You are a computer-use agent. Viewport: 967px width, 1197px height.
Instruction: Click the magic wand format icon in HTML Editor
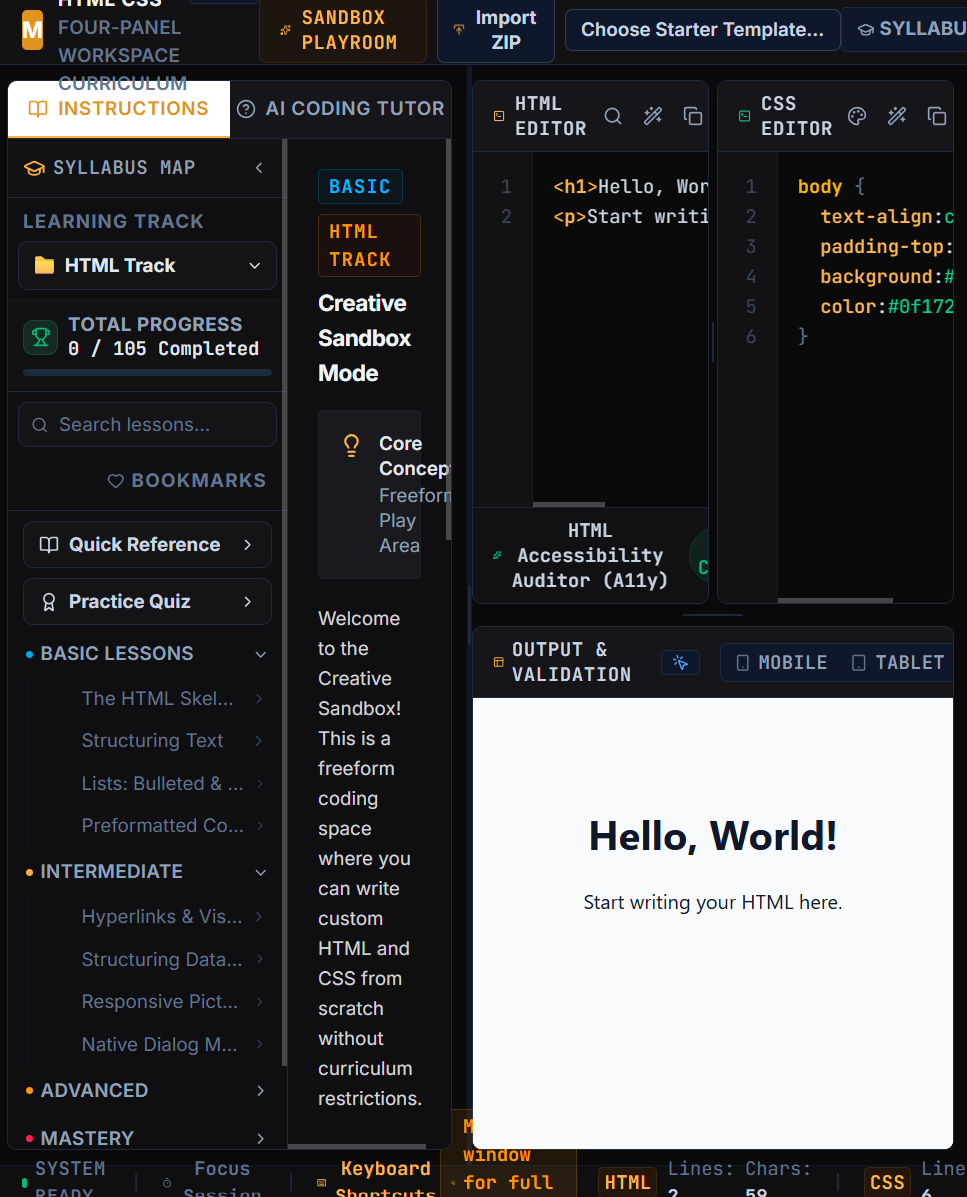653,116
